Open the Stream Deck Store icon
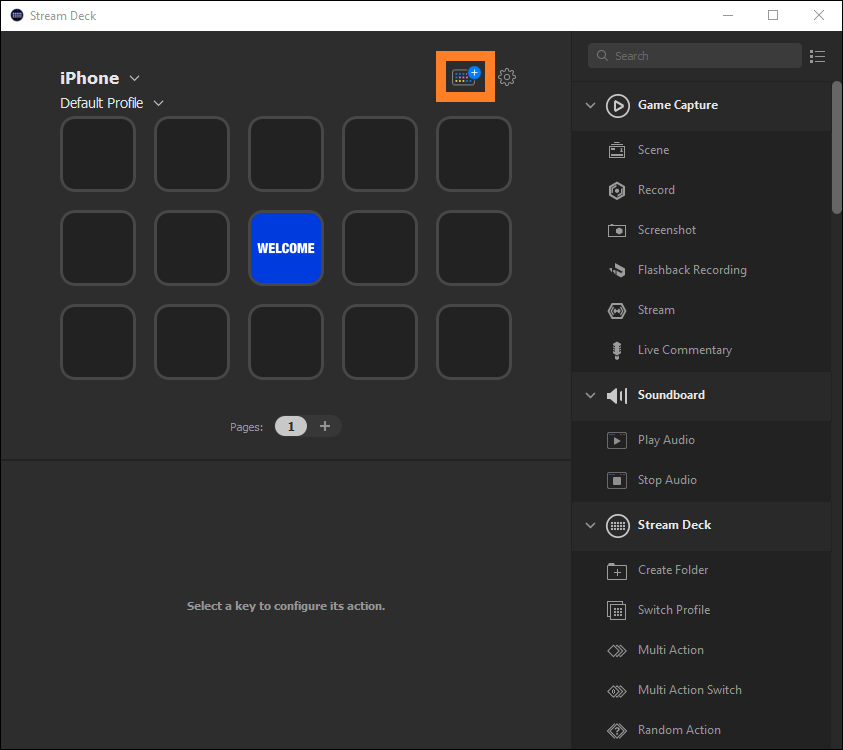Image resolution: width=843 pixels, height=750 pixels. point(466,76)
